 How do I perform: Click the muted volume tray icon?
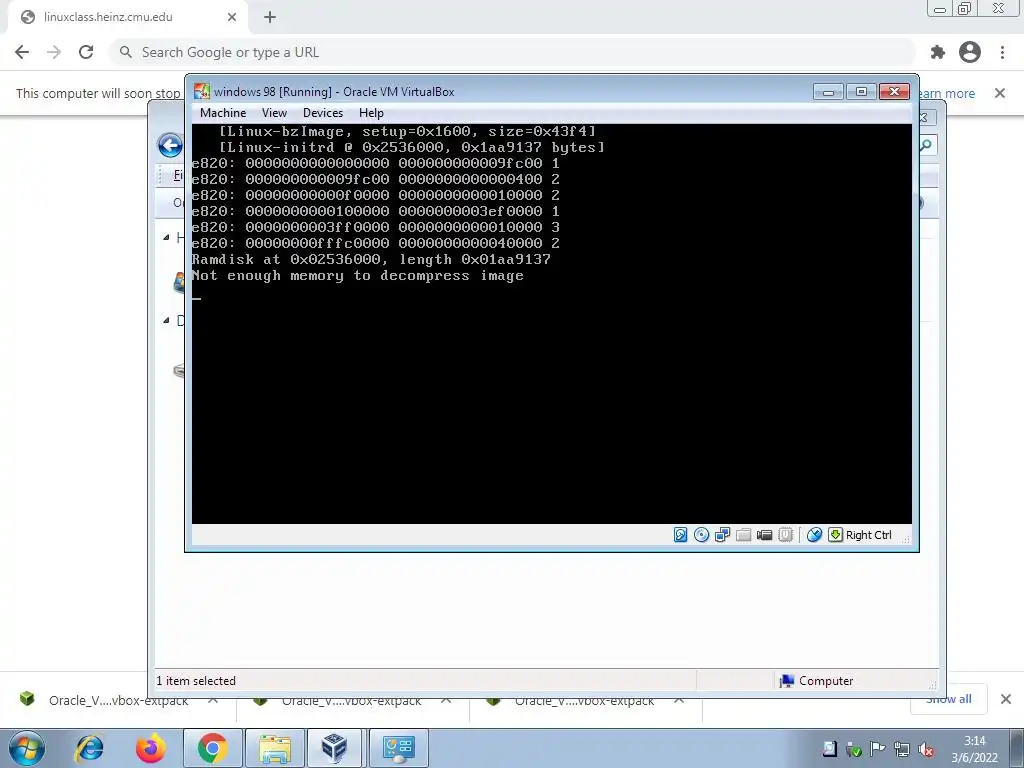(926, 749)
